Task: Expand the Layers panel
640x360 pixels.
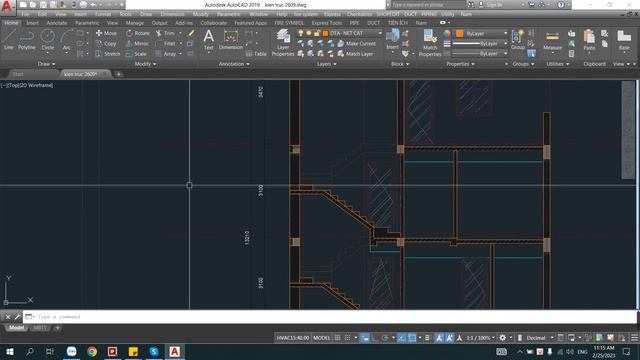Action: [x=327, y=64]
